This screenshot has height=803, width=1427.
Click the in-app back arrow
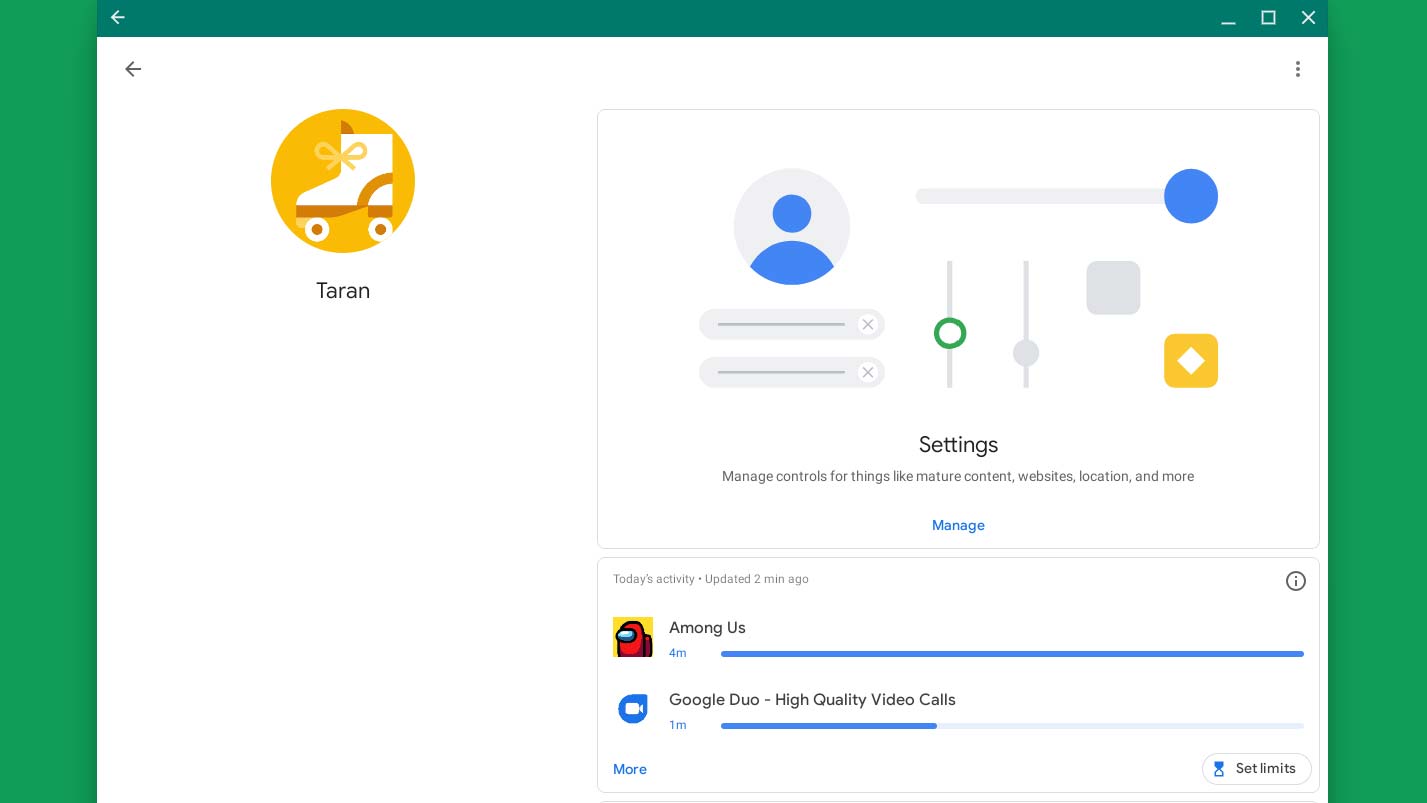[133, 69]
